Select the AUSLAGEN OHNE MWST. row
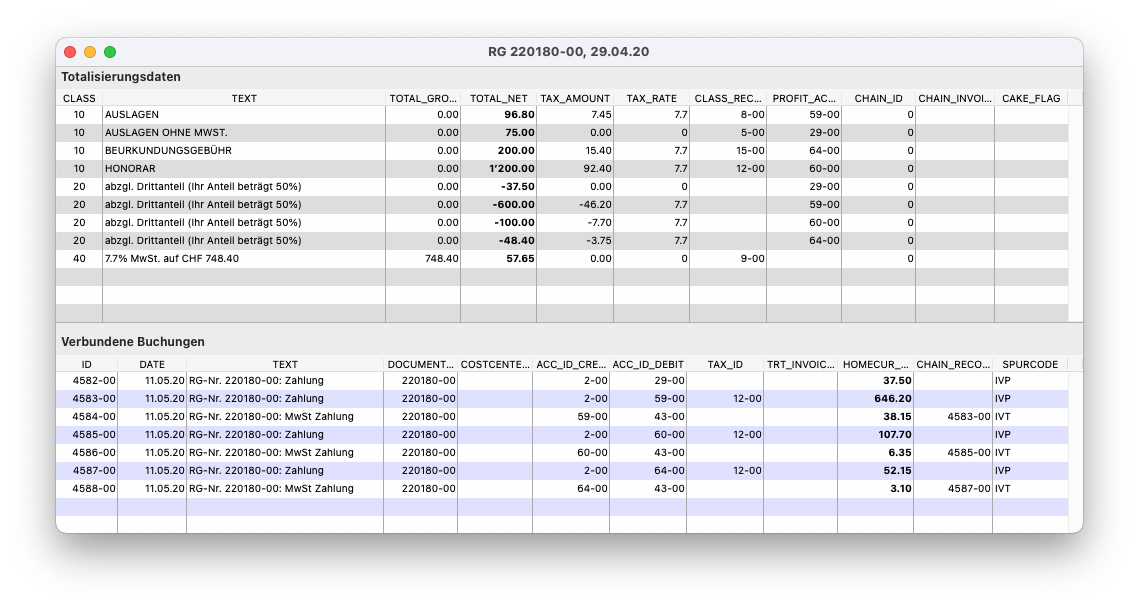1139x607 pixels. pyautogui.click(x=562, y=133)
